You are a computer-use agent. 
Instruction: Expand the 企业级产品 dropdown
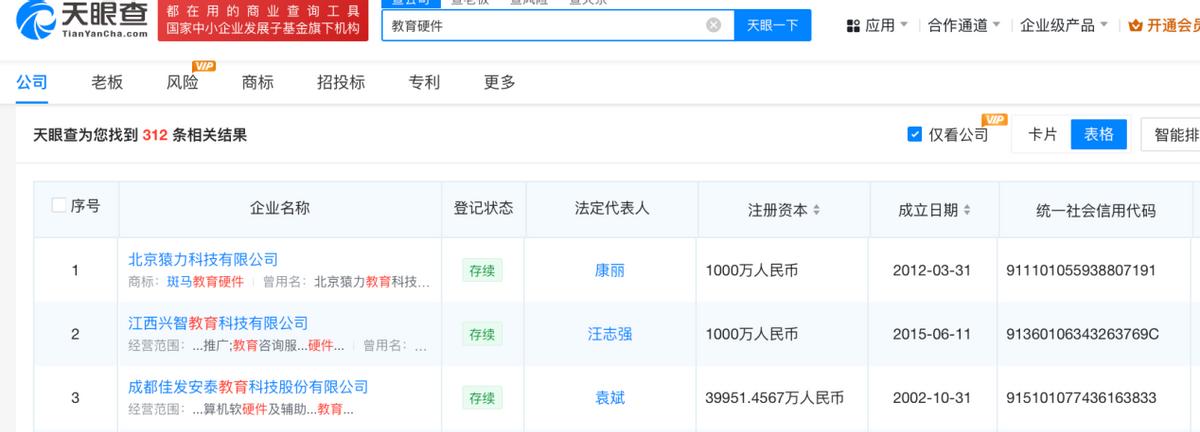point(1063,25)
